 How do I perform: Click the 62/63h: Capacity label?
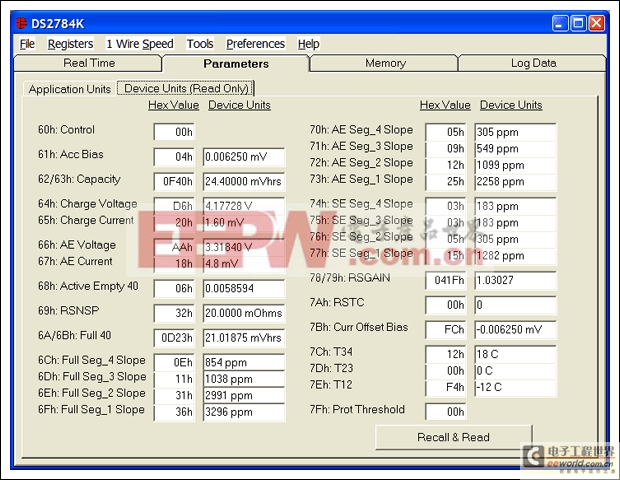click(79, 179)
